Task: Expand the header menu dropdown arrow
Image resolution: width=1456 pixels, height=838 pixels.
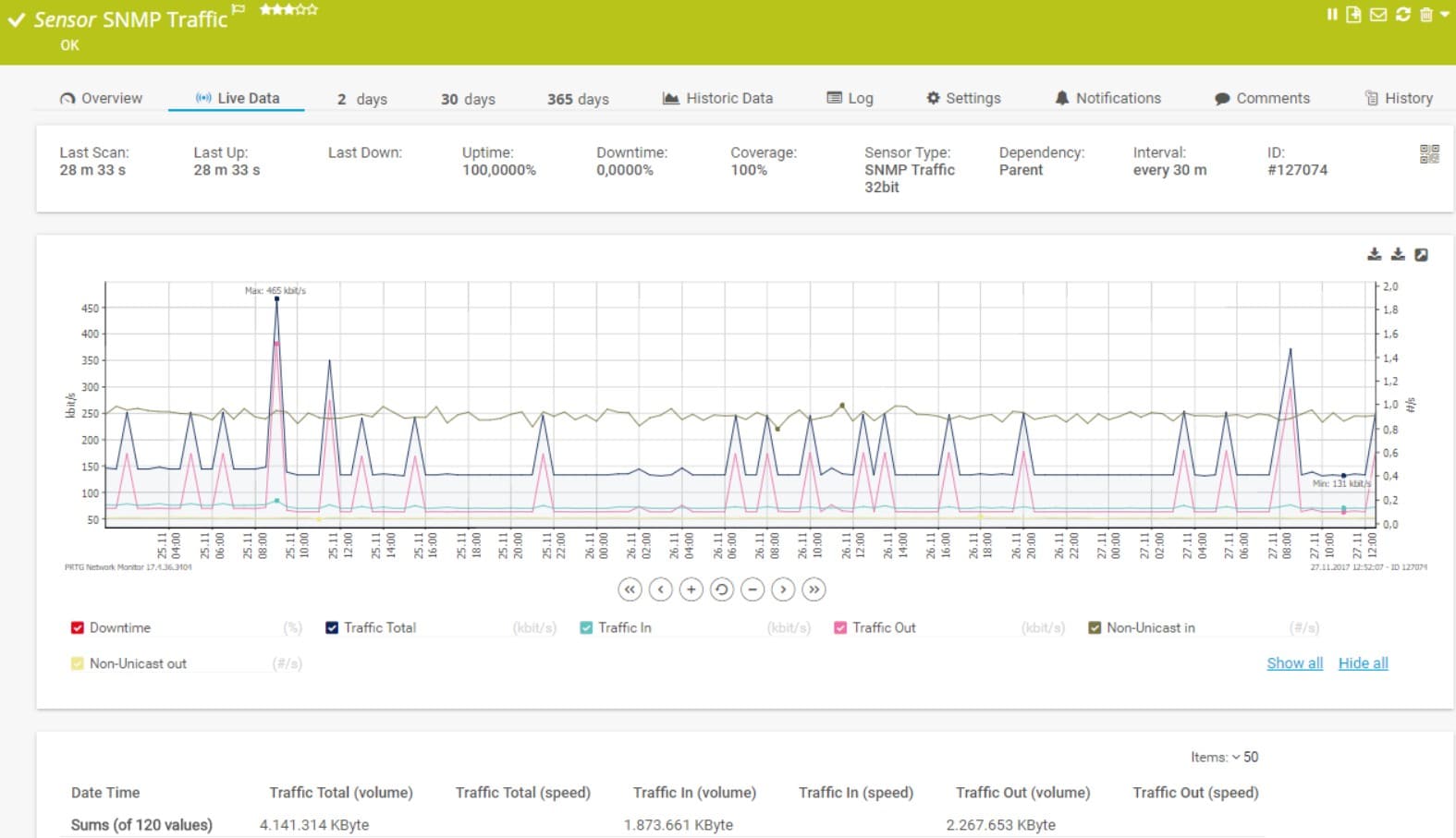Action: 1445,15
